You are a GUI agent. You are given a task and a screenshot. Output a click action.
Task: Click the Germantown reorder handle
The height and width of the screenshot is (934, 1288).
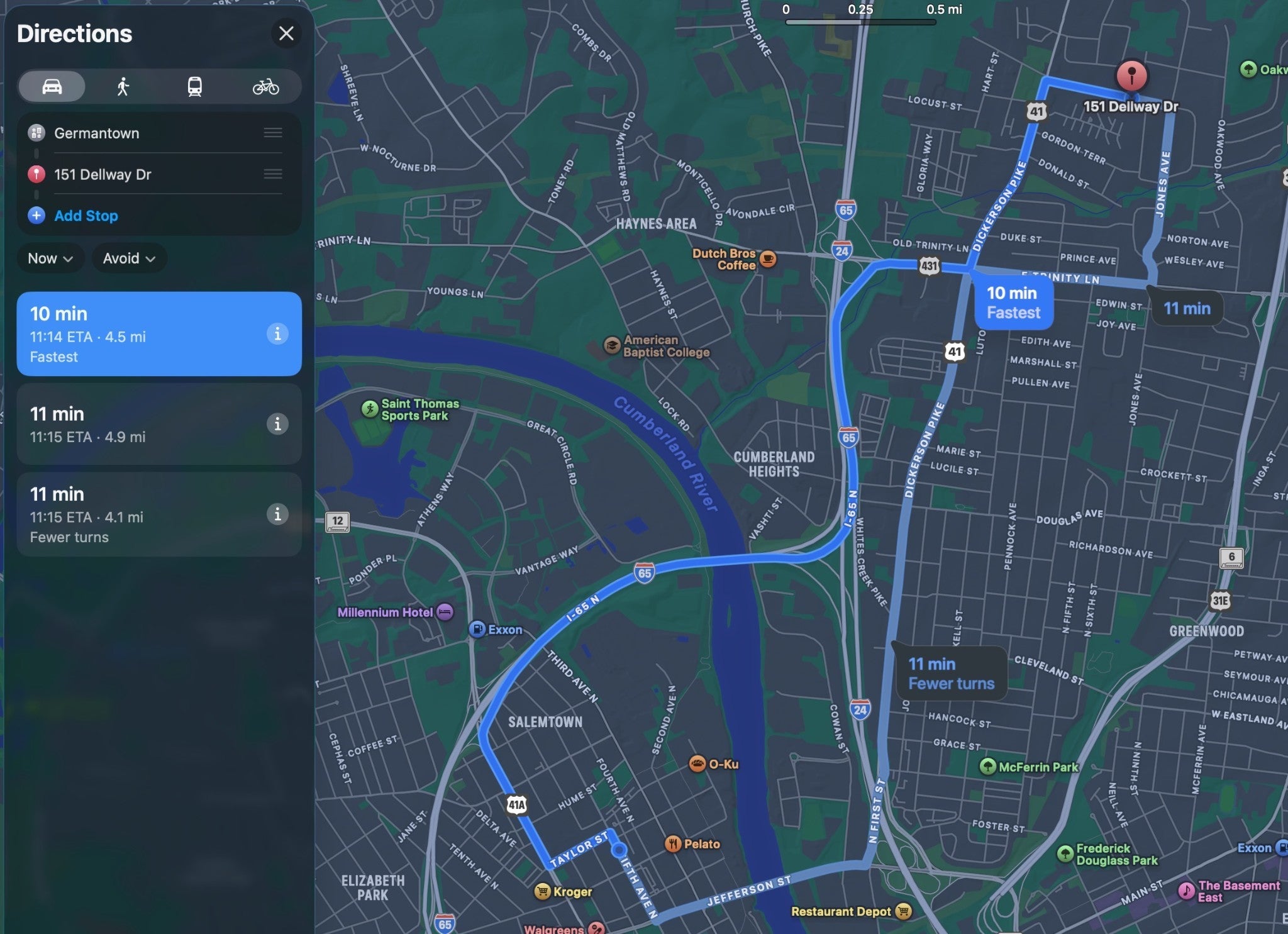(272, 133)
